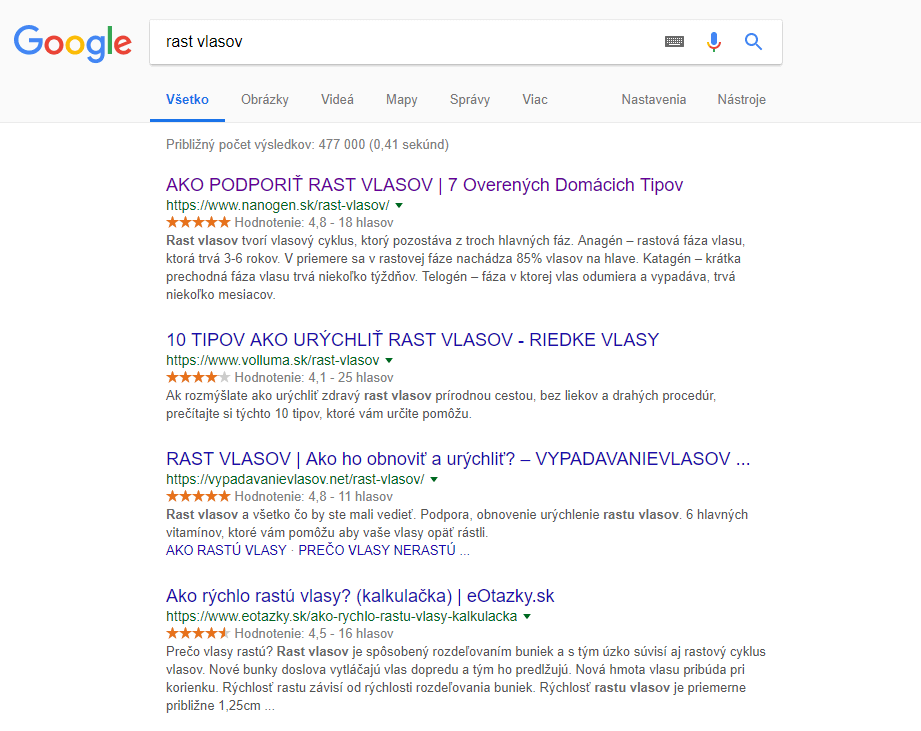Screen dimensions: 921x731
Task: Open the 'PREČO VLASY NERASTÚ' sitelink
Action: tap(377, 550)
